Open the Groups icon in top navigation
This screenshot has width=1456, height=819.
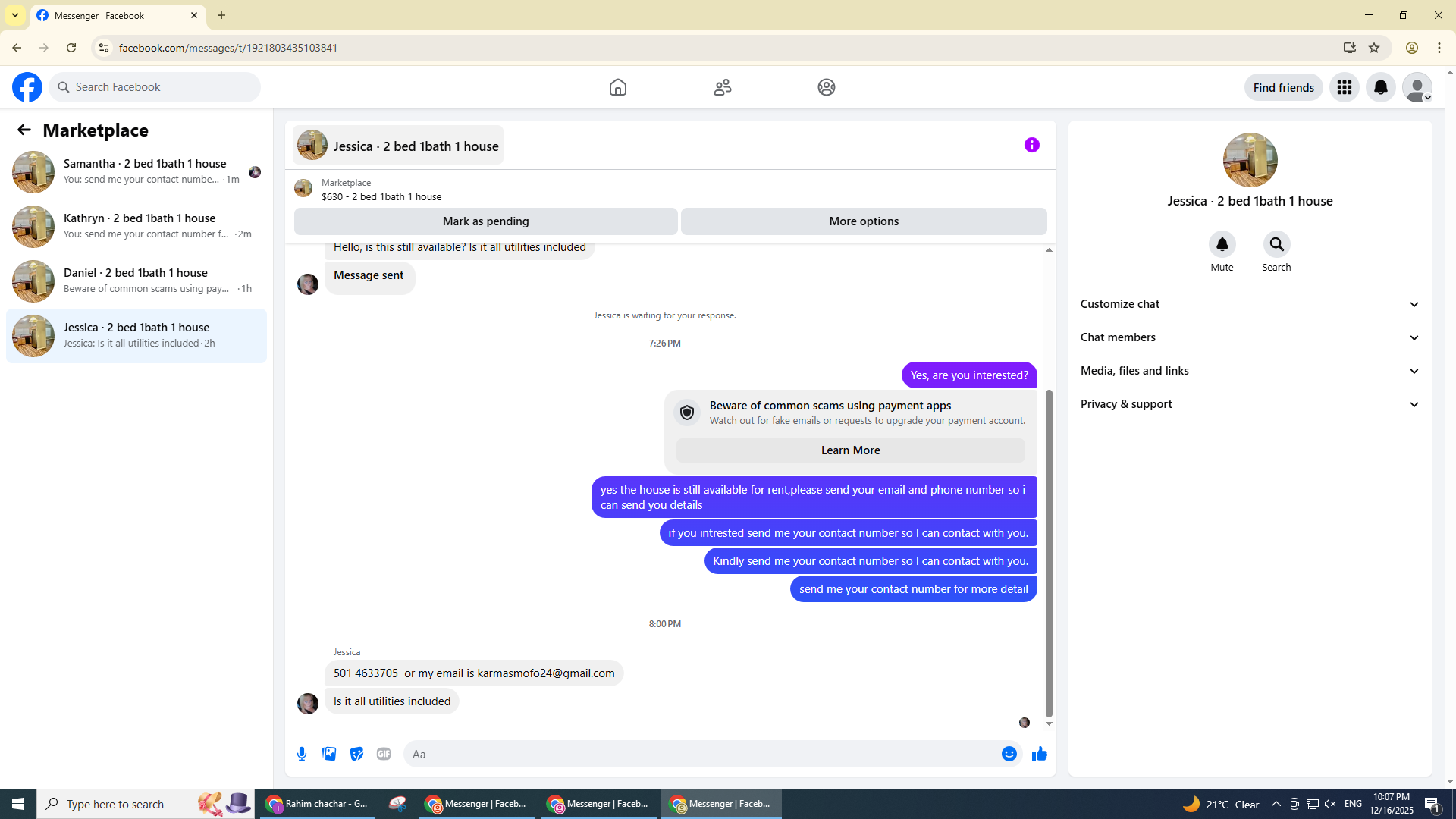[x=827, y=87]
